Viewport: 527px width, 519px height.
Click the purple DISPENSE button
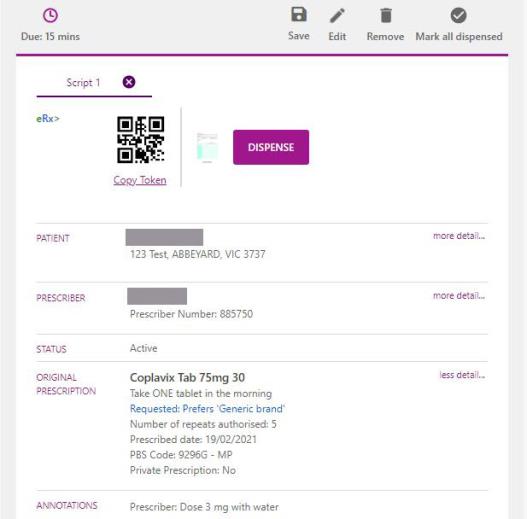271,147
